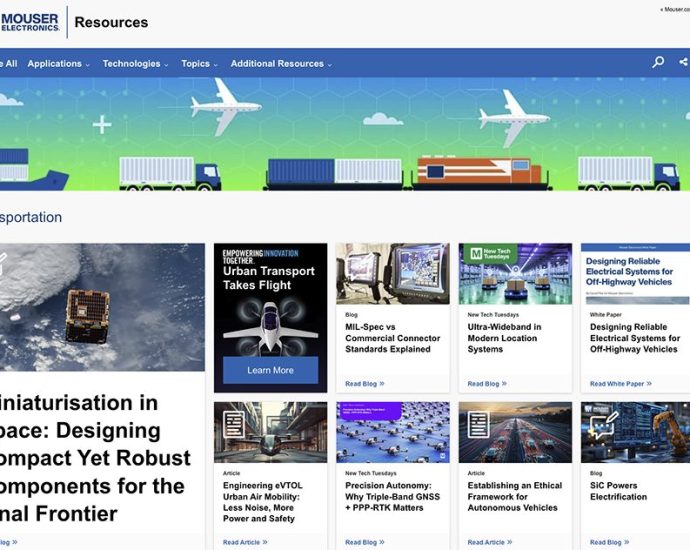The image size is (690, 550).
Task: Open Engineering eVTOL Urban Air Mobility title
Action: pos(263,502)
